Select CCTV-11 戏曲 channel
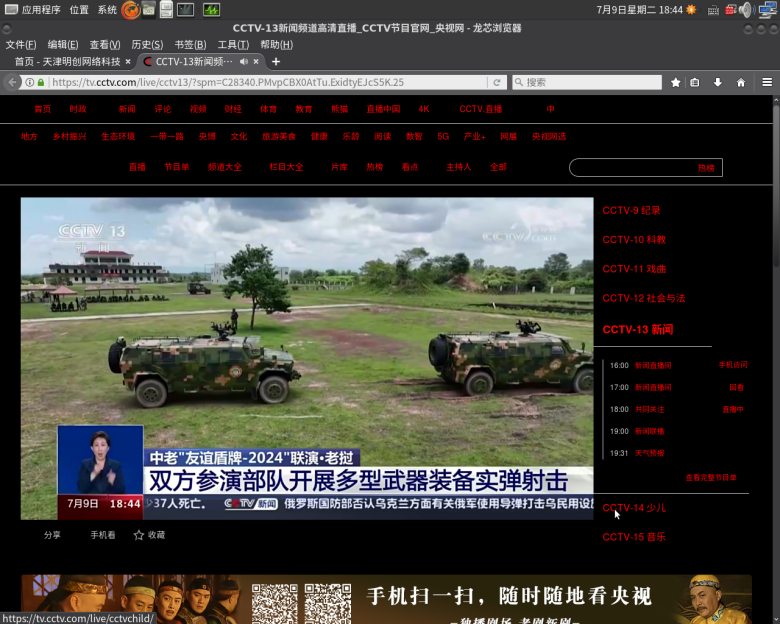This screenshot has height=624, width=780. coord(634,269)
